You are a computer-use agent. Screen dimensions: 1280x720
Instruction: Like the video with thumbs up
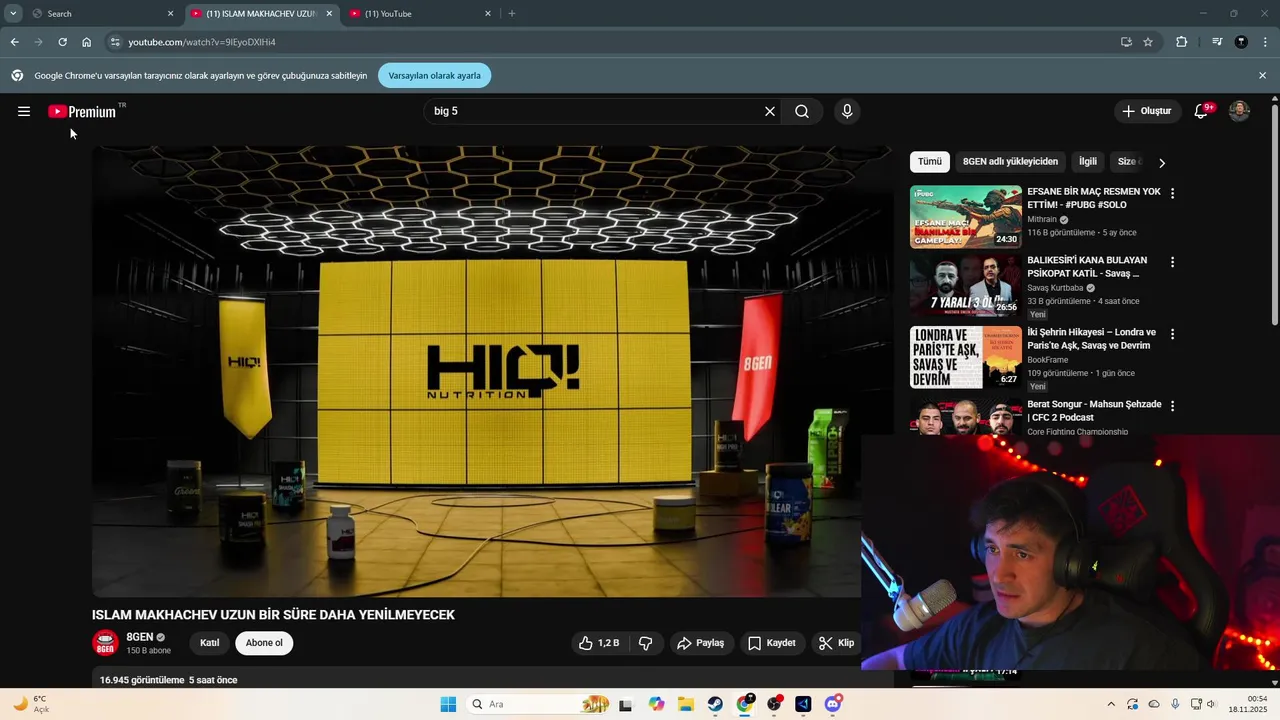(x=598, y=643)
